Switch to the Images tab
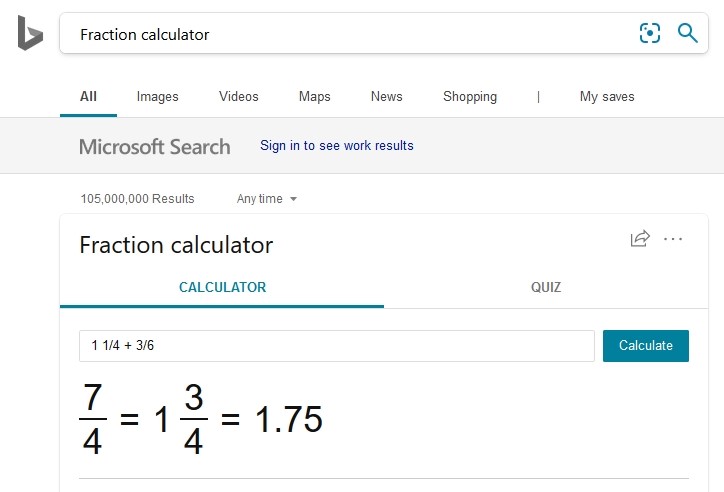Viewport: 724px width, 492px height. point(157,97)
